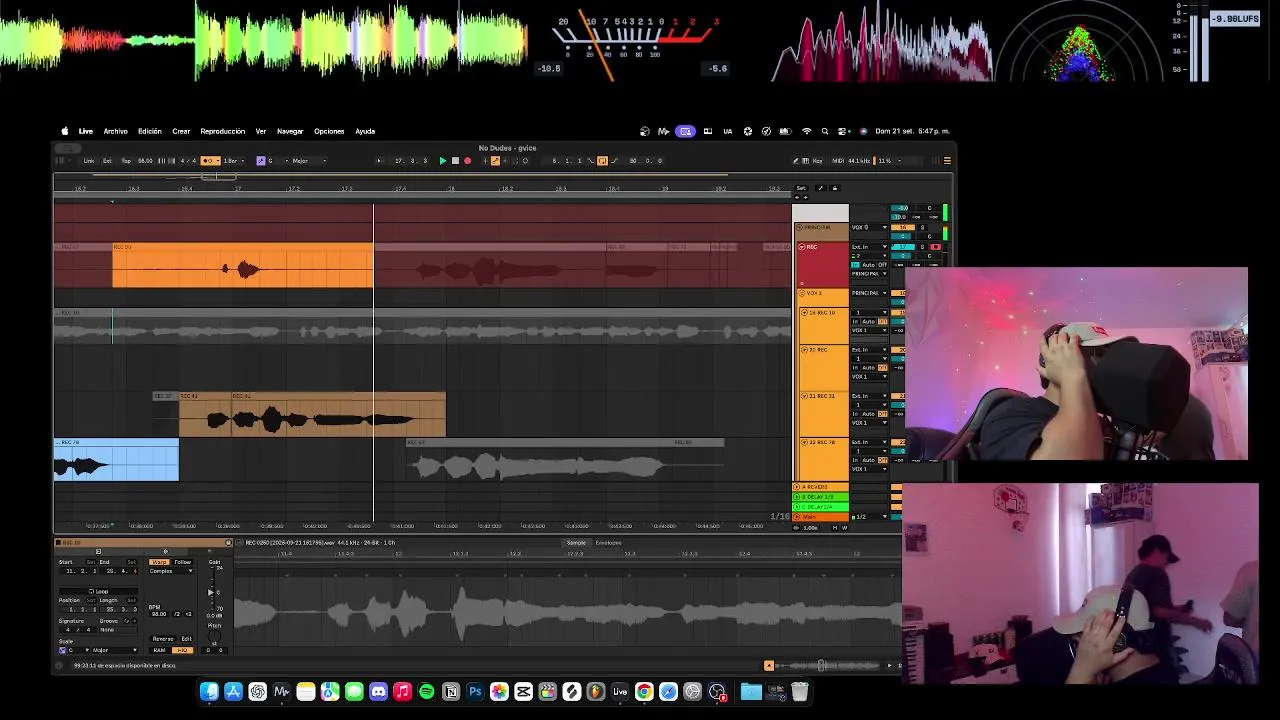Screen dimensions: 1280x720
Task: Open Discord from the dock
Action: pos(378,691)
